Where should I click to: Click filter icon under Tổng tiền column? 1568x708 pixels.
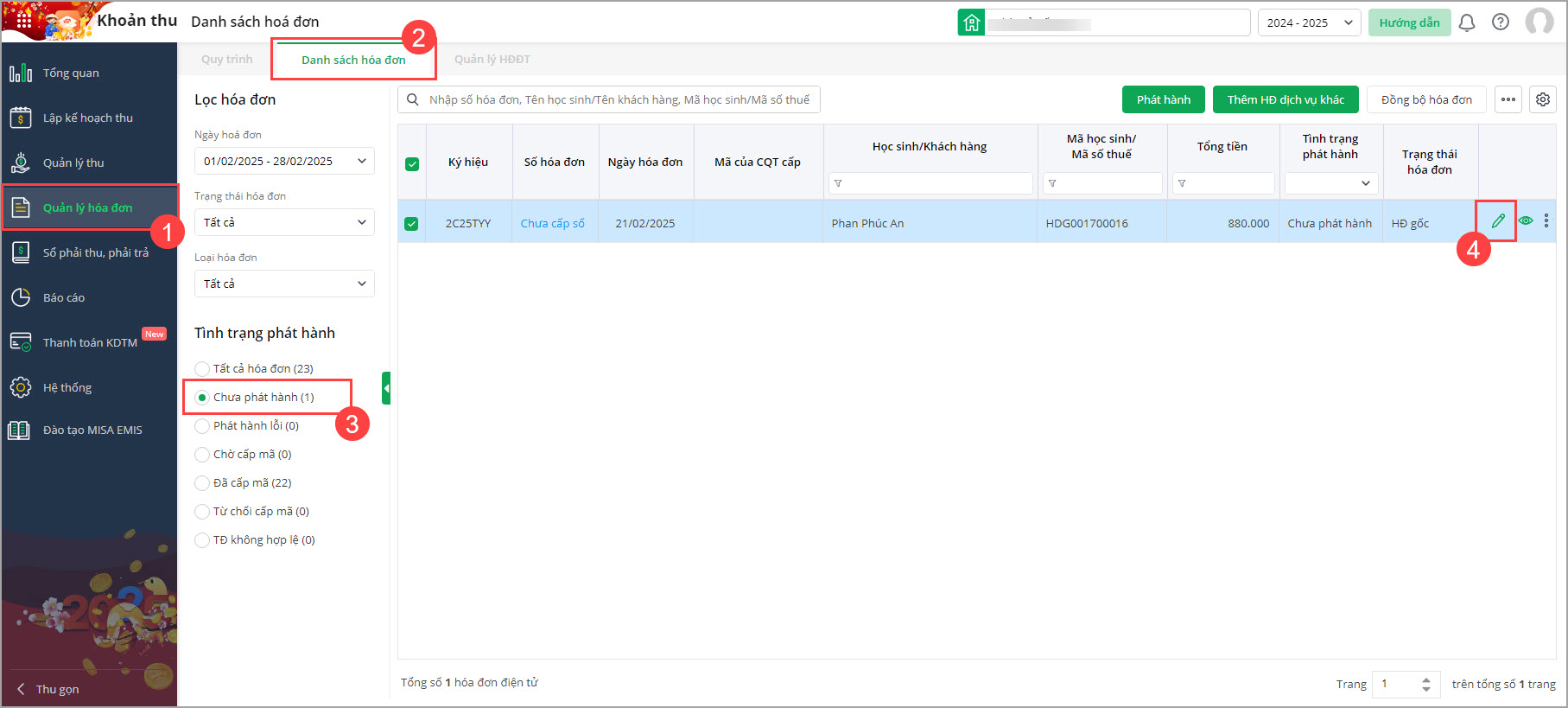[x=1182, y=183]
